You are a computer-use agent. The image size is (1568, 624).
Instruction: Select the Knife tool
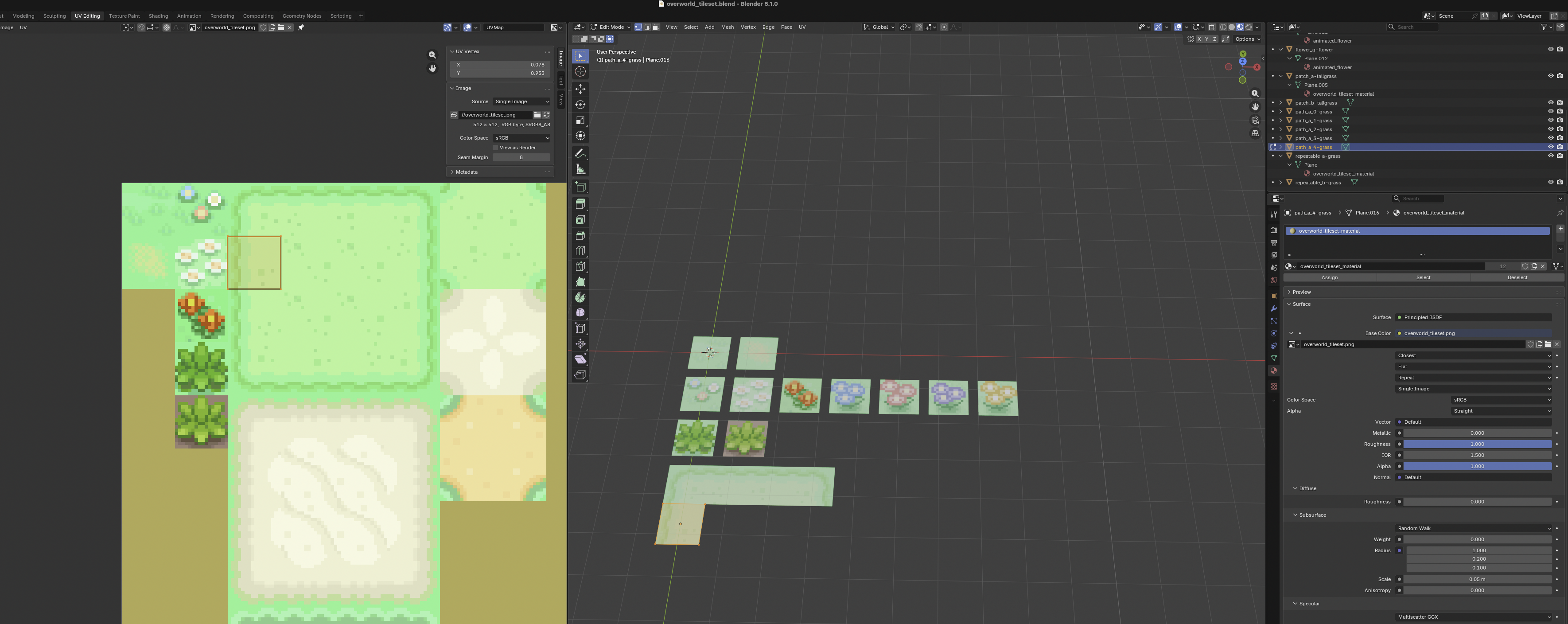point(580,266)
